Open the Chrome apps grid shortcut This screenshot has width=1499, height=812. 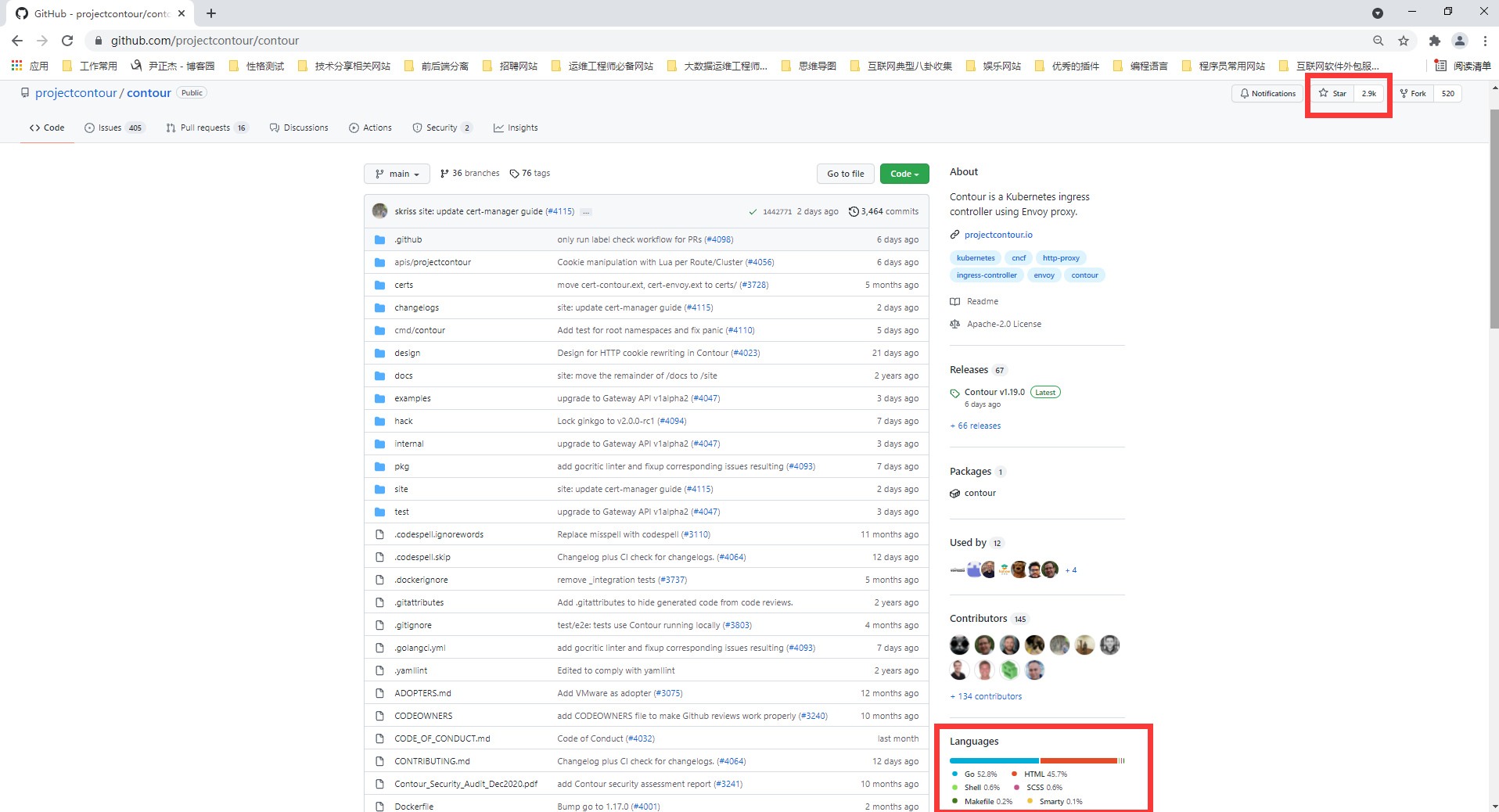coord(16,66)
